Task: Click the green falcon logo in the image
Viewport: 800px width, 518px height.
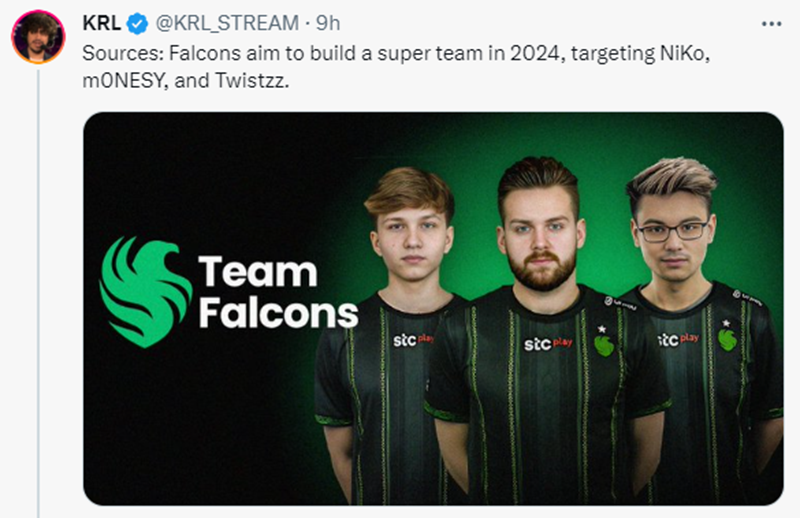Action: pyautogui.click(x=146, y=291)
